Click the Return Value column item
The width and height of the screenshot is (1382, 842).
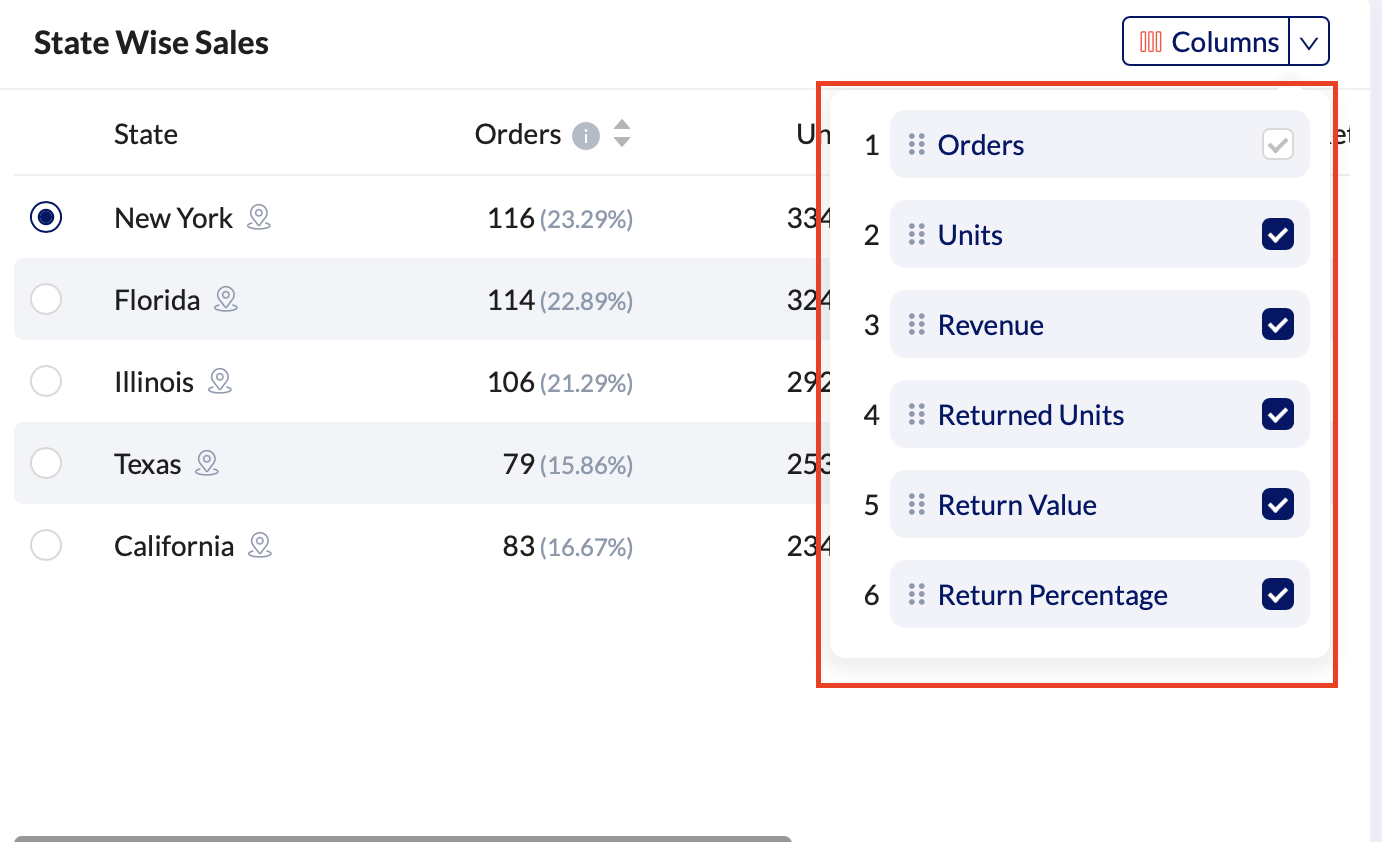coord(1017,505)
